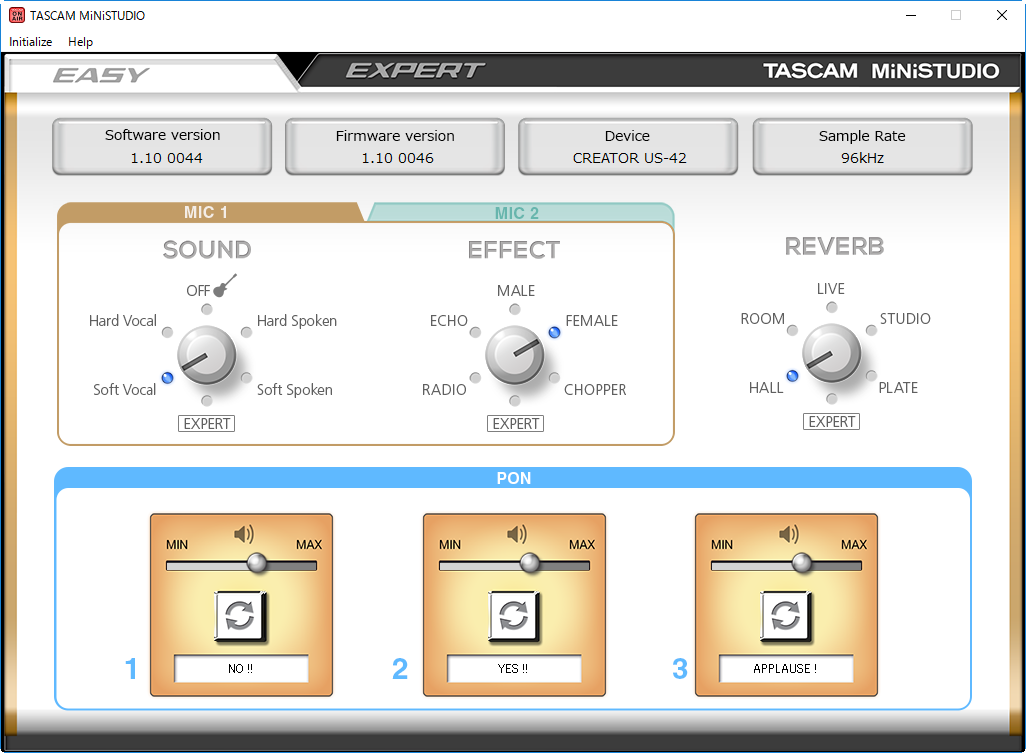
Task: Click the PON 2 volume slider handle
Action: pyautogui.click(x=530, y=563)
